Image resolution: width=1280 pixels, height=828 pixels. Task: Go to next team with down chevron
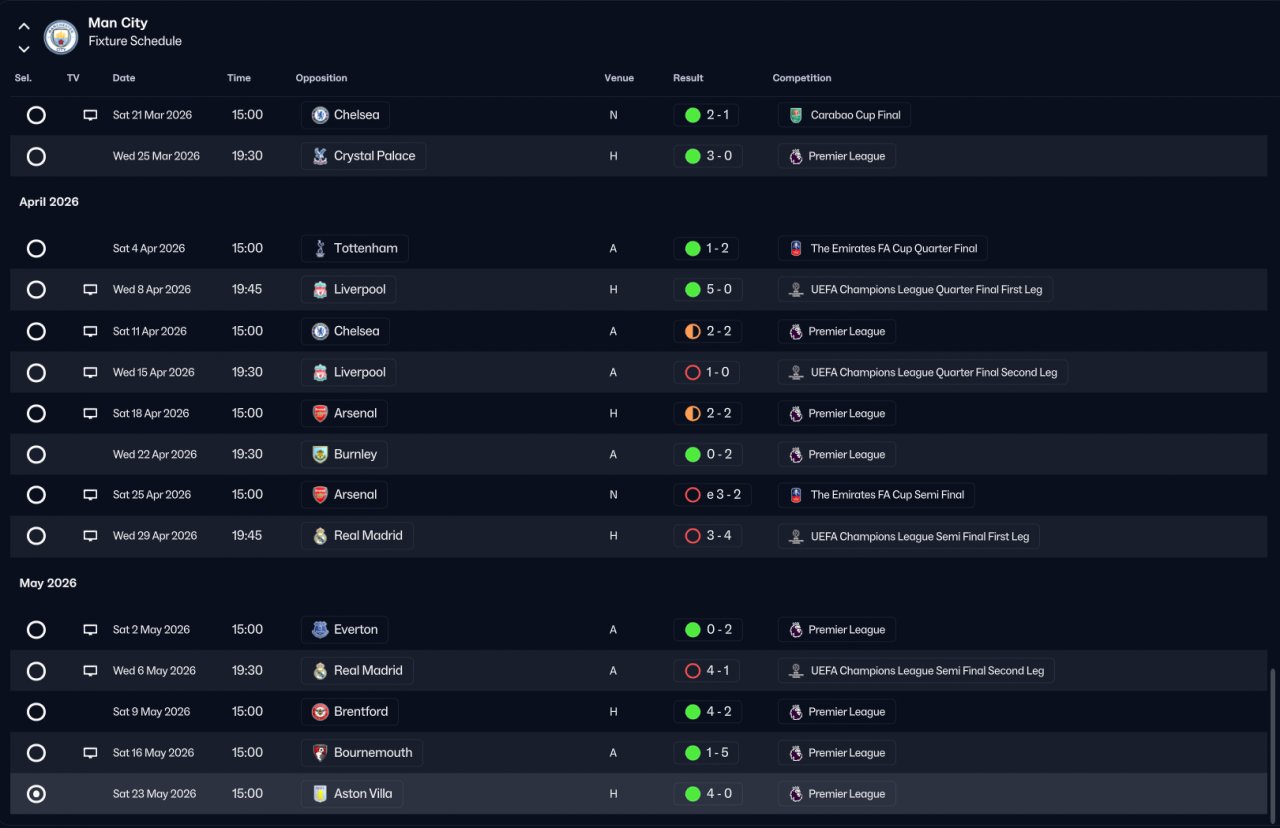(24, 48)
